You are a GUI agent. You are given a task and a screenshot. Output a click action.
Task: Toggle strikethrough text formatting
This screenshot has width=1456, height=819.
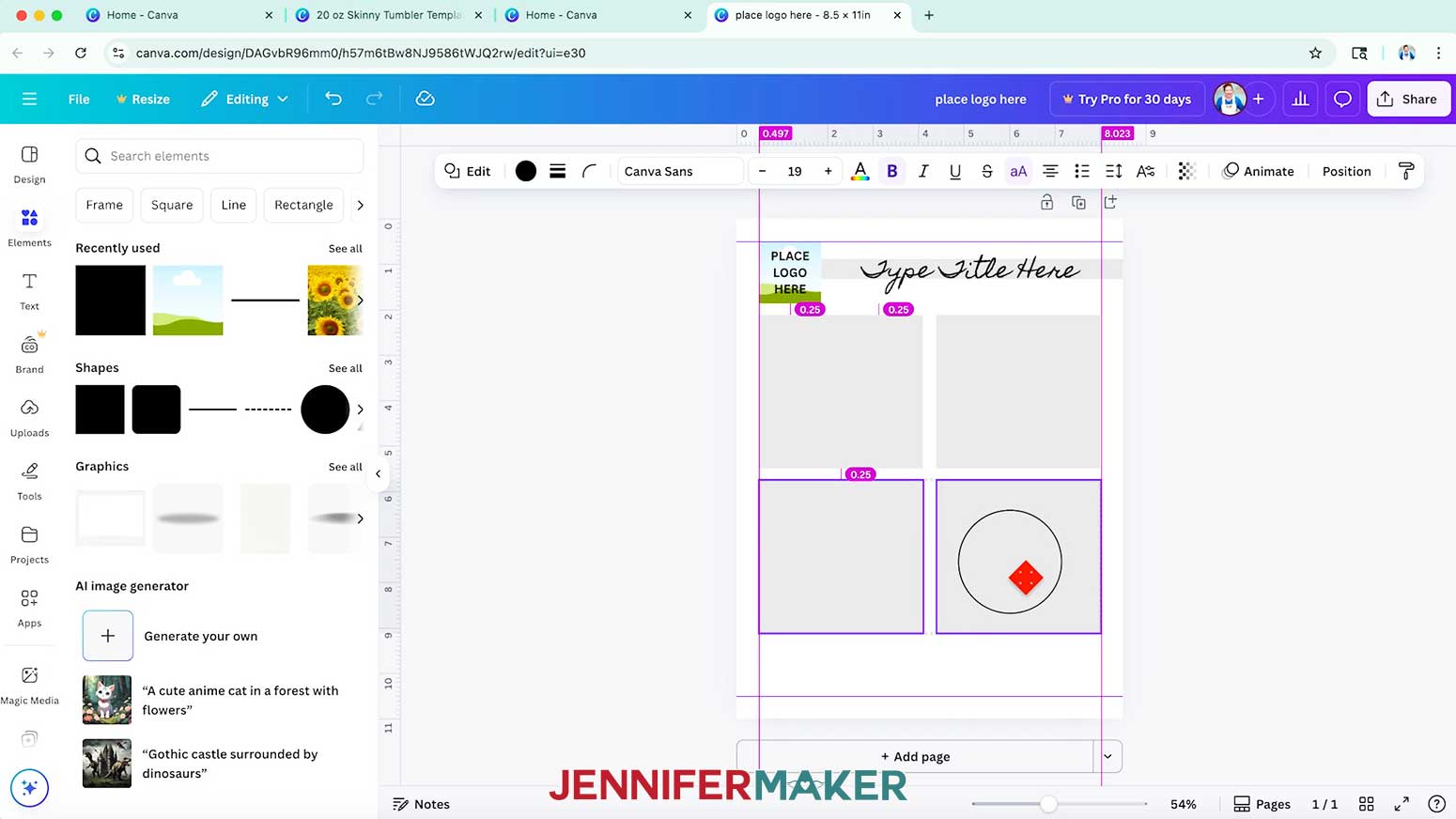[986, 171]
